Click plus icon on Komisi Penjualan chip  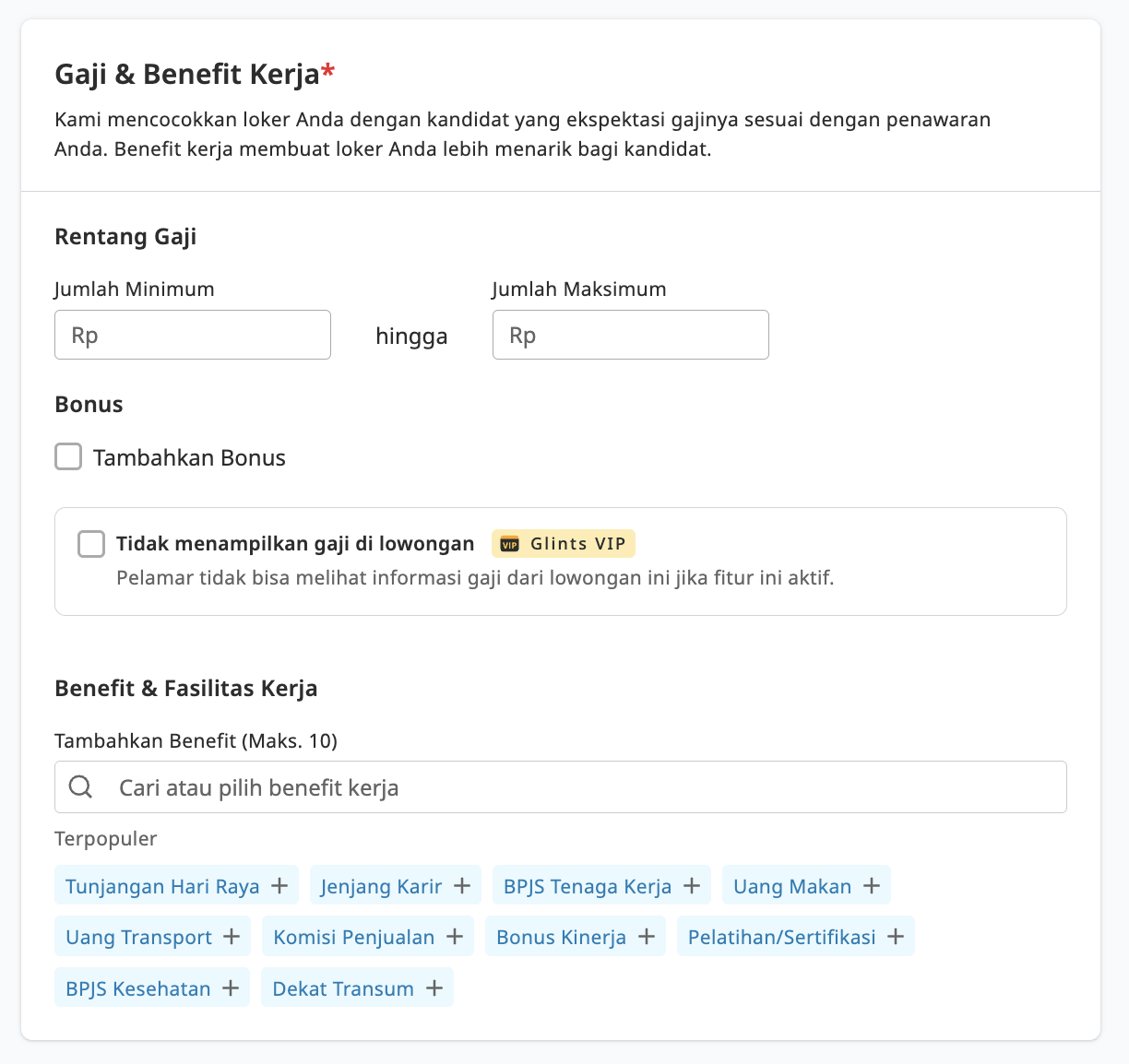pyautogui.click(x=455, y=936)
